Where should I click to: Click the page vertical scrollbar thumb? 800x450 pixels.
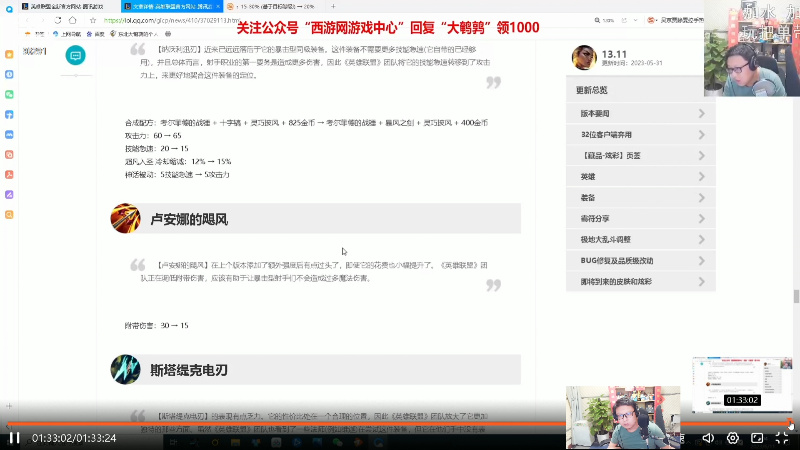(x=796, y=296)
